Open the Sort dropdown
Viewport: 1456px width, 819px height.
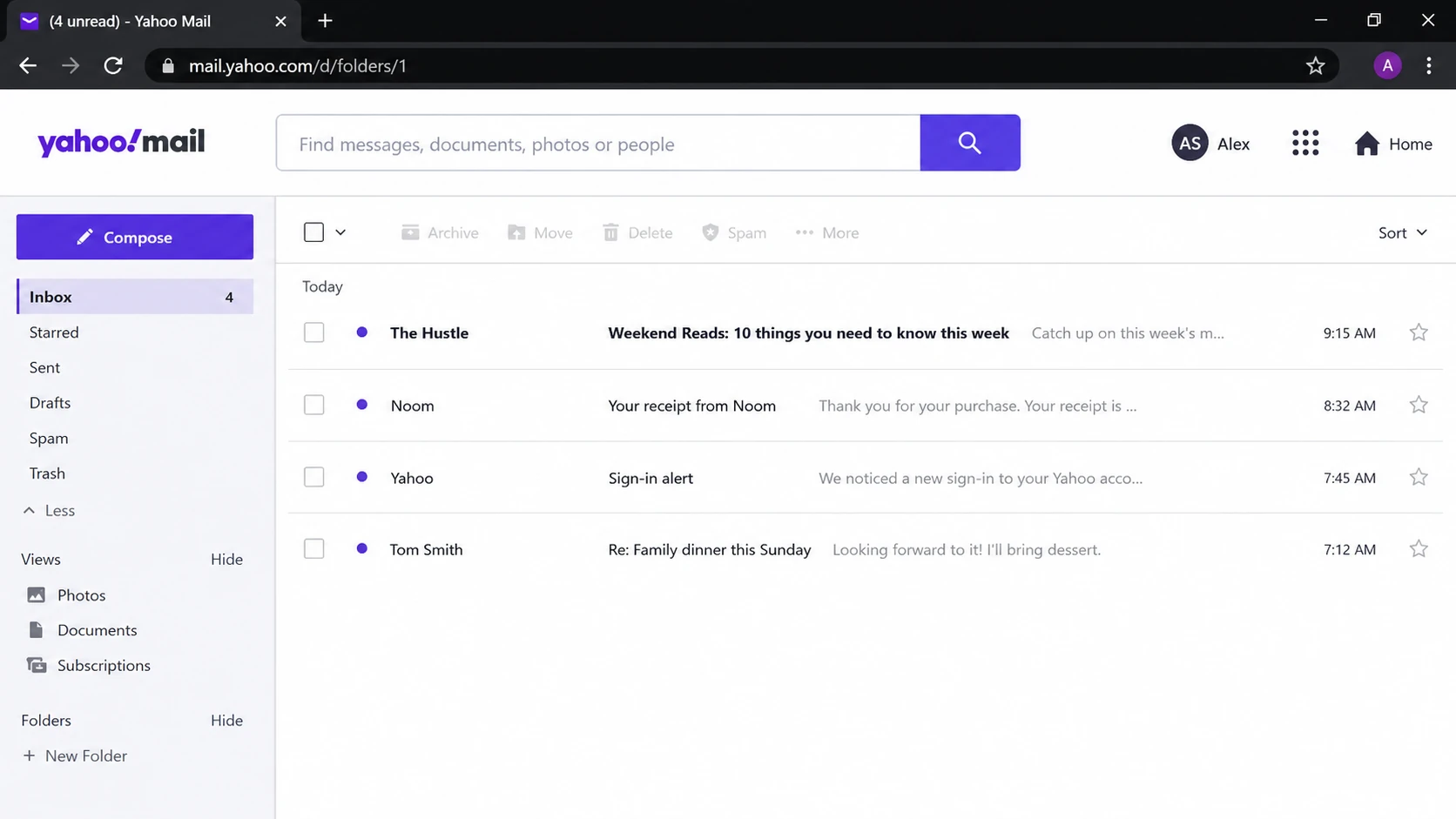click(1402, 232)
